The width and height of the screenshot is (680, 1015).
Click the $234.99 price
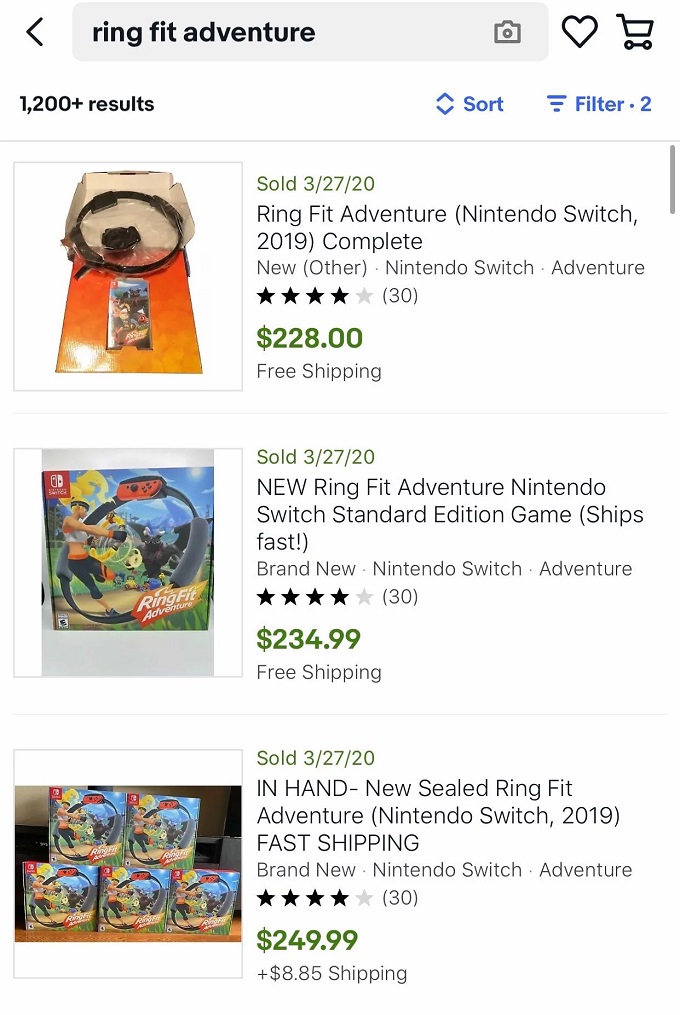coord(308,639)
